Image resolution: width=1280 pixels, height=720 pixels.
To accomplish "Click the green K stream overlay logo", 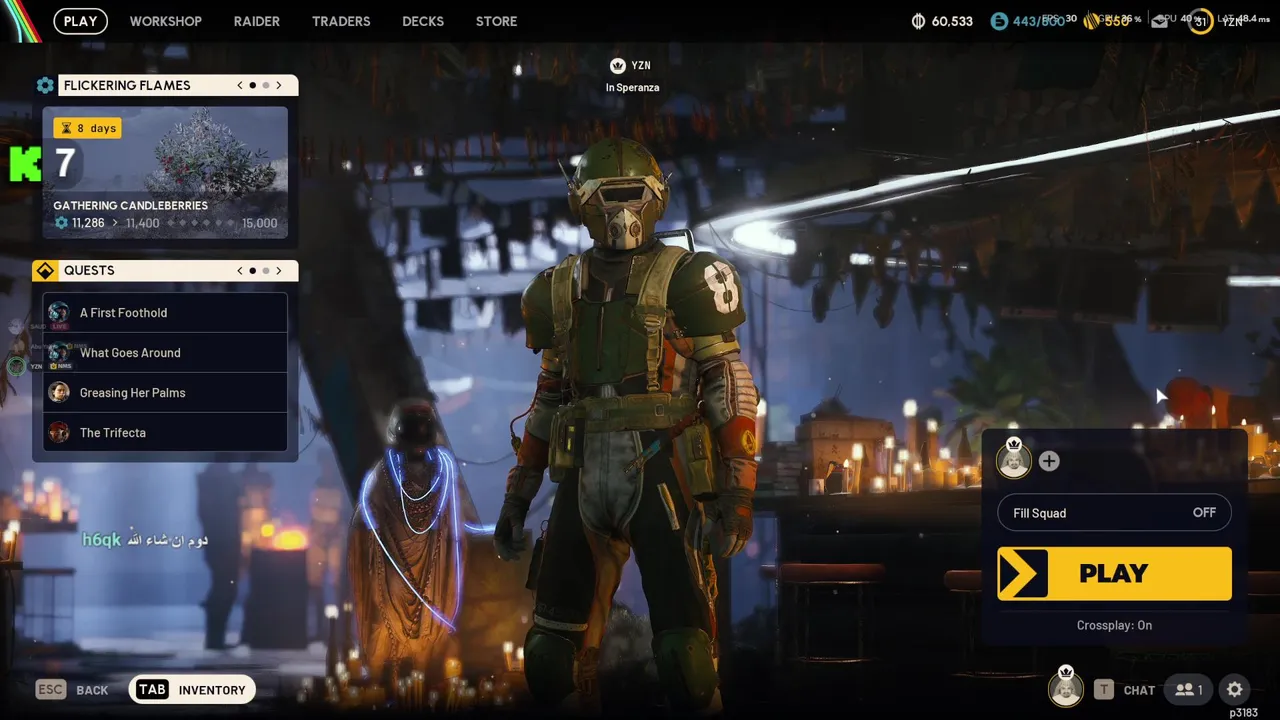I will [x=24, y=164].
